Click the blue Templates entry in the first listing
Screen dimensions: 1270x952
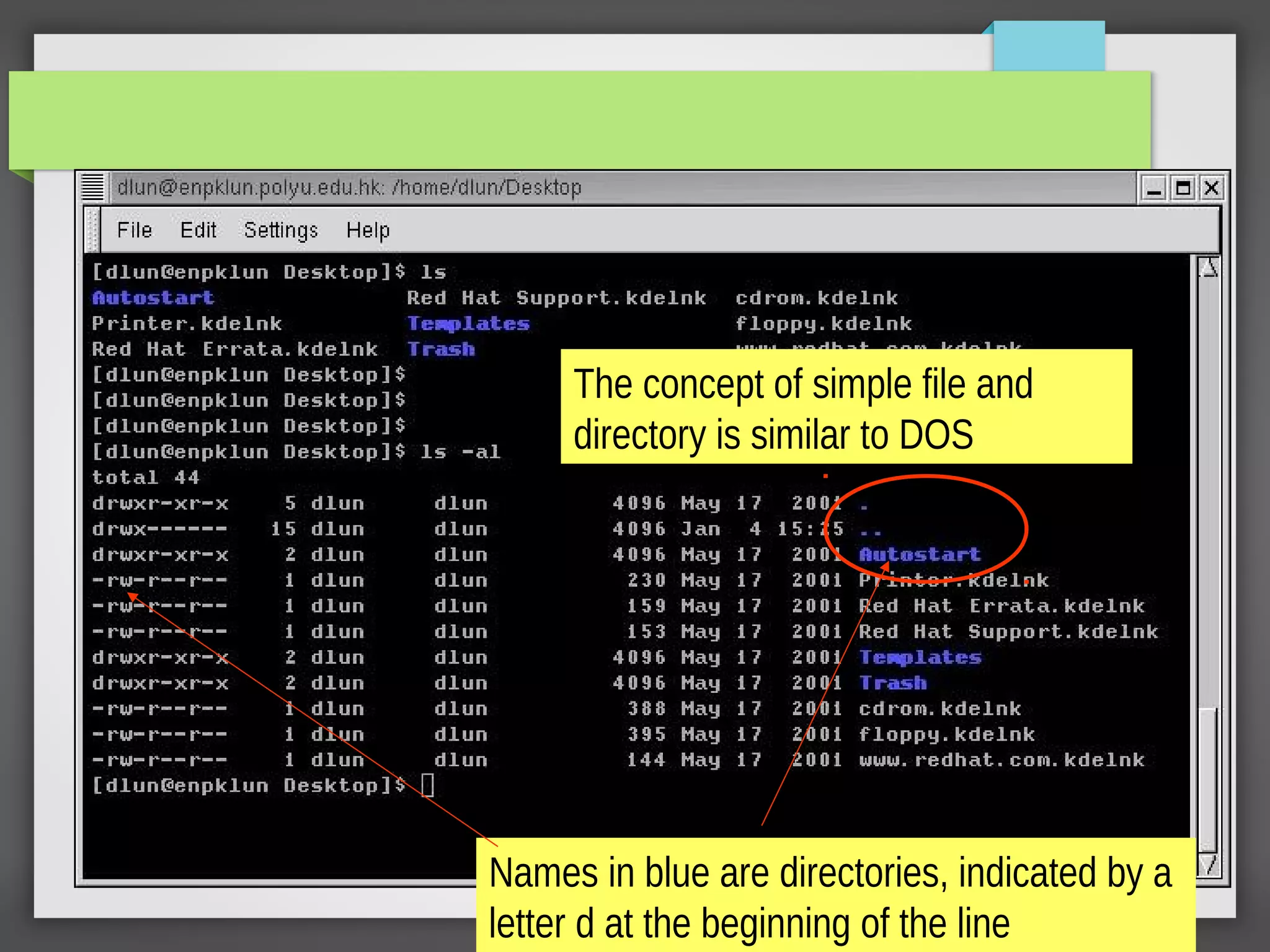[x=468, y=324]
